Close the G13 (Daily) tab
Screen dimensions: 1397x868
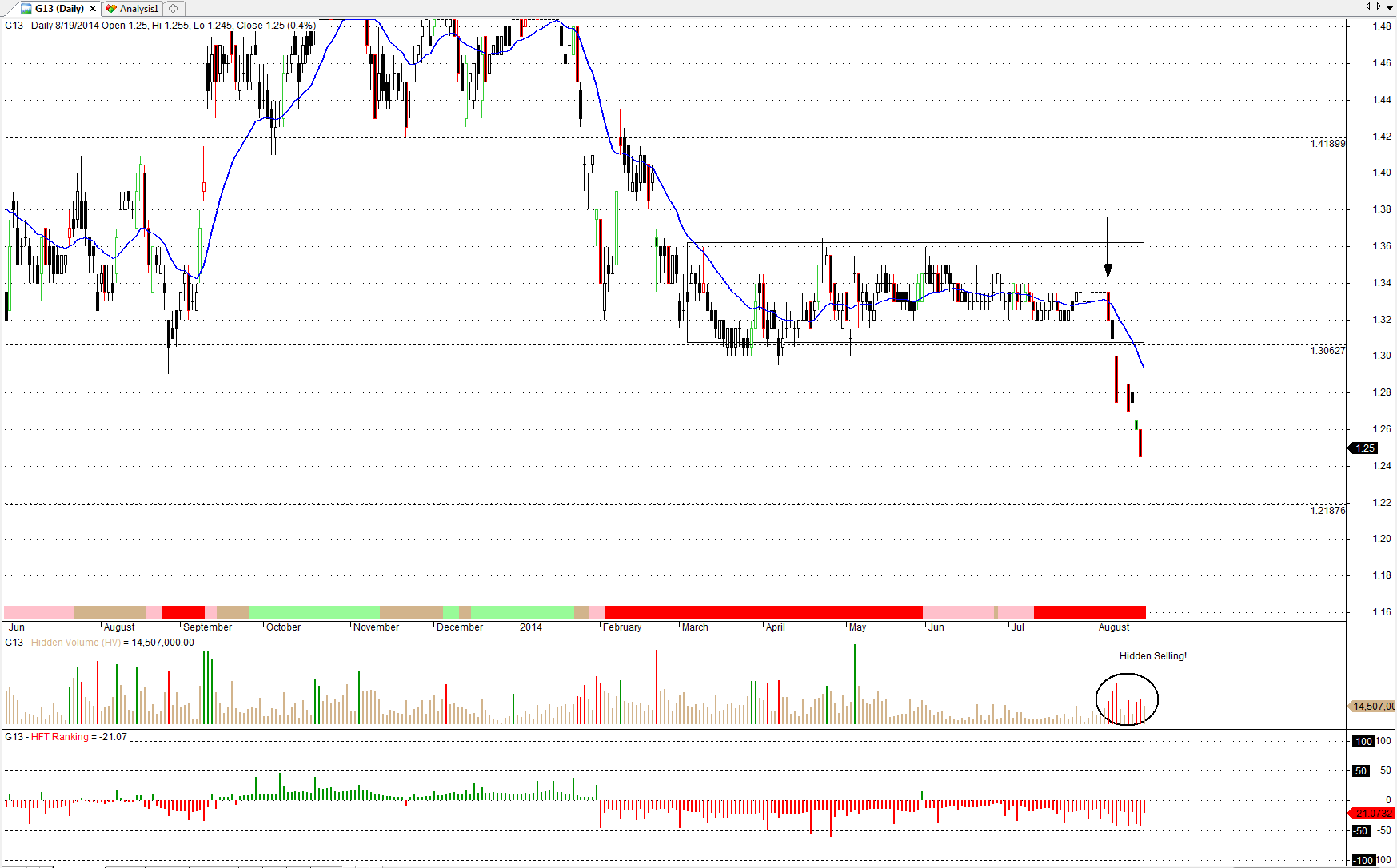93,9
